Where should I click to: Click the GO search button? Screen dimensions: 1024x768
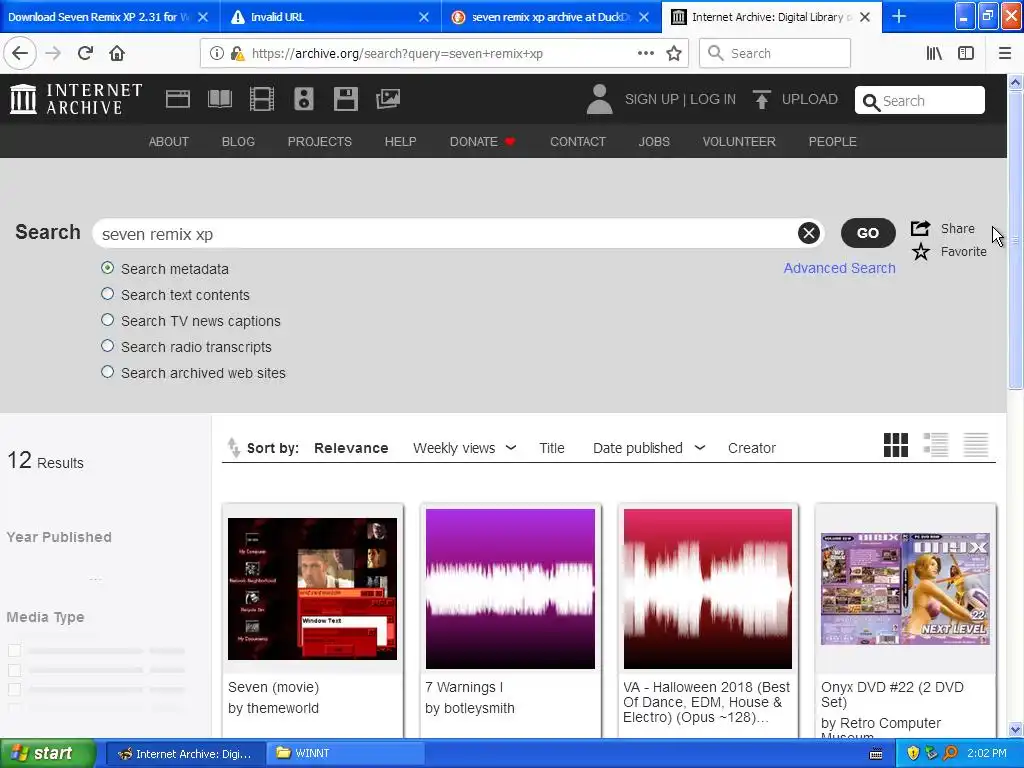(868, 233)
